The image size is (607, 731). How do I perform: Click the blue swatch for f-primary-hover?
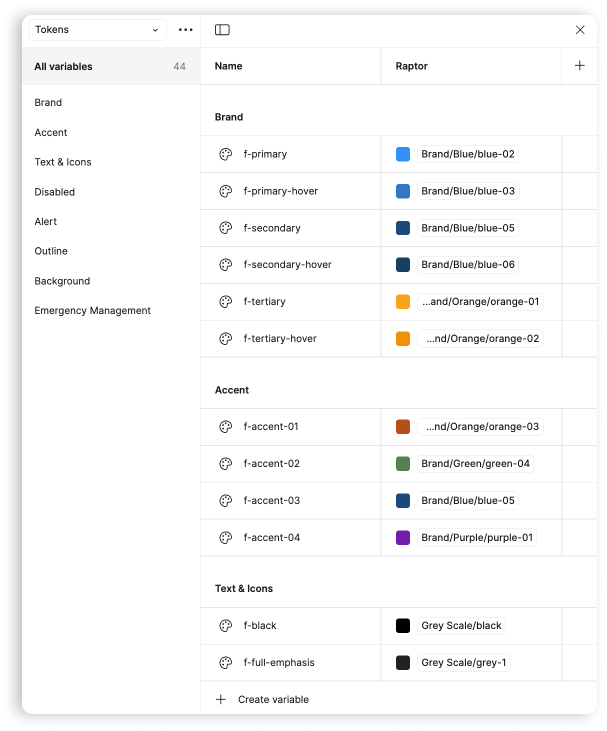click(x=403, y=191)
